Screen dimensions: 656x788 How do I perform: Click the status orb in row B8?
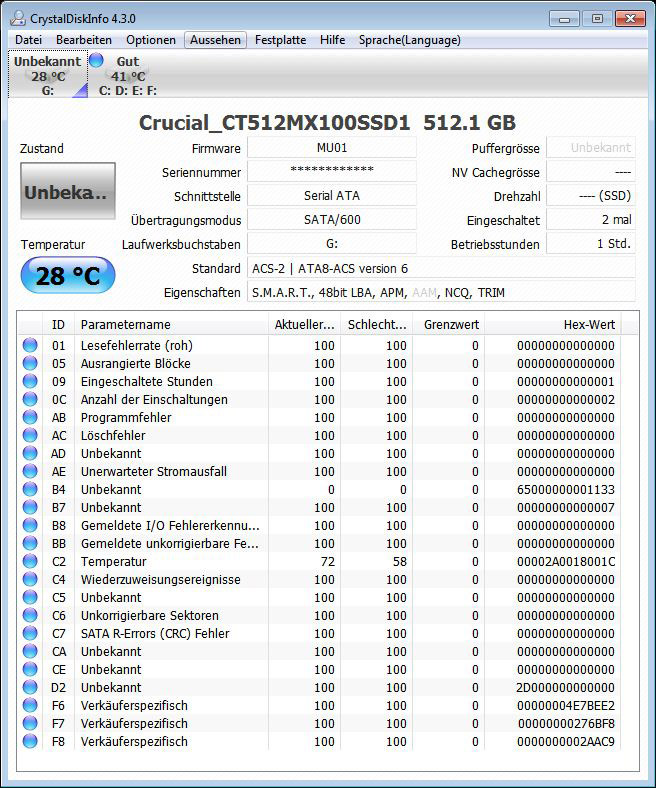(30, 525)
